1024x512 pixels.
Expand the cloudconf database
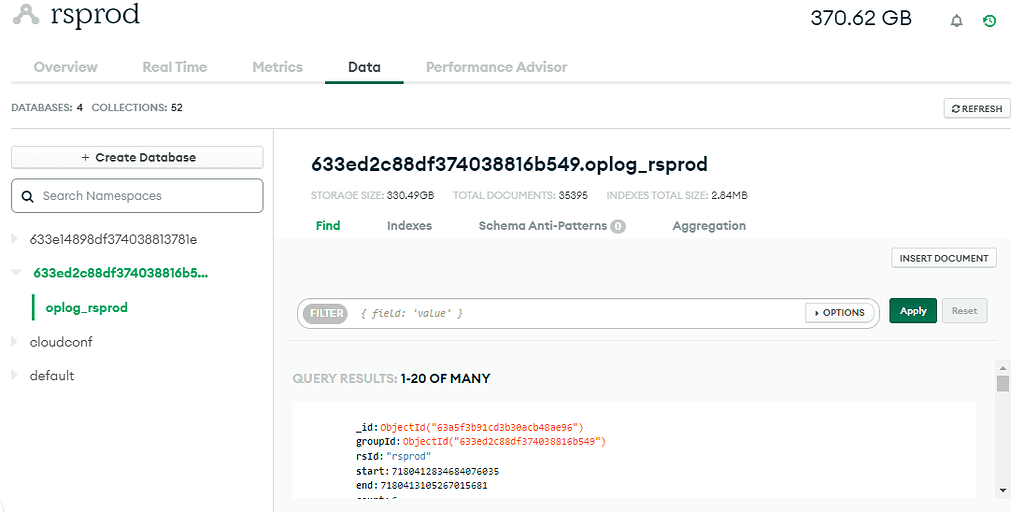coord(14,342)
